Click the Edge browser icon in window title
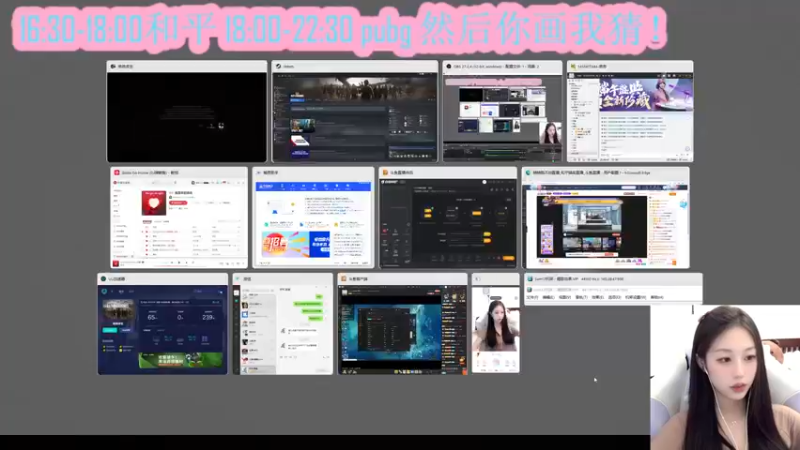Image resolution: width=800 pixels, height=450 pixels. pyautogui.click(x=529, y=172)
